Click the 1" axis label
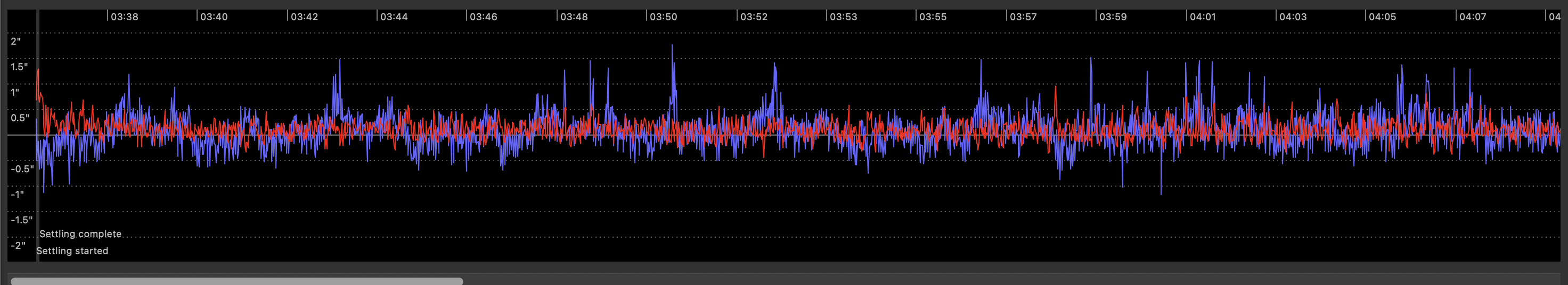1568x285 pixels. 15,93
